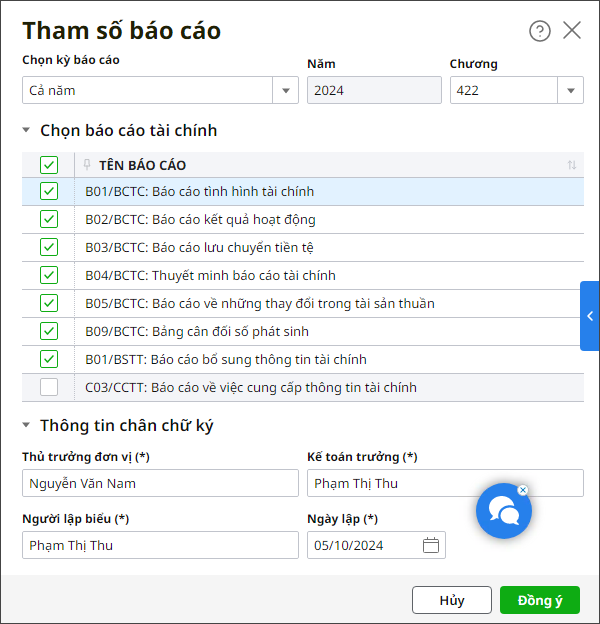The width and height of the screenshot is (600, 624).
Task: Open the chat support bubble icon
Action: (503, 512)
